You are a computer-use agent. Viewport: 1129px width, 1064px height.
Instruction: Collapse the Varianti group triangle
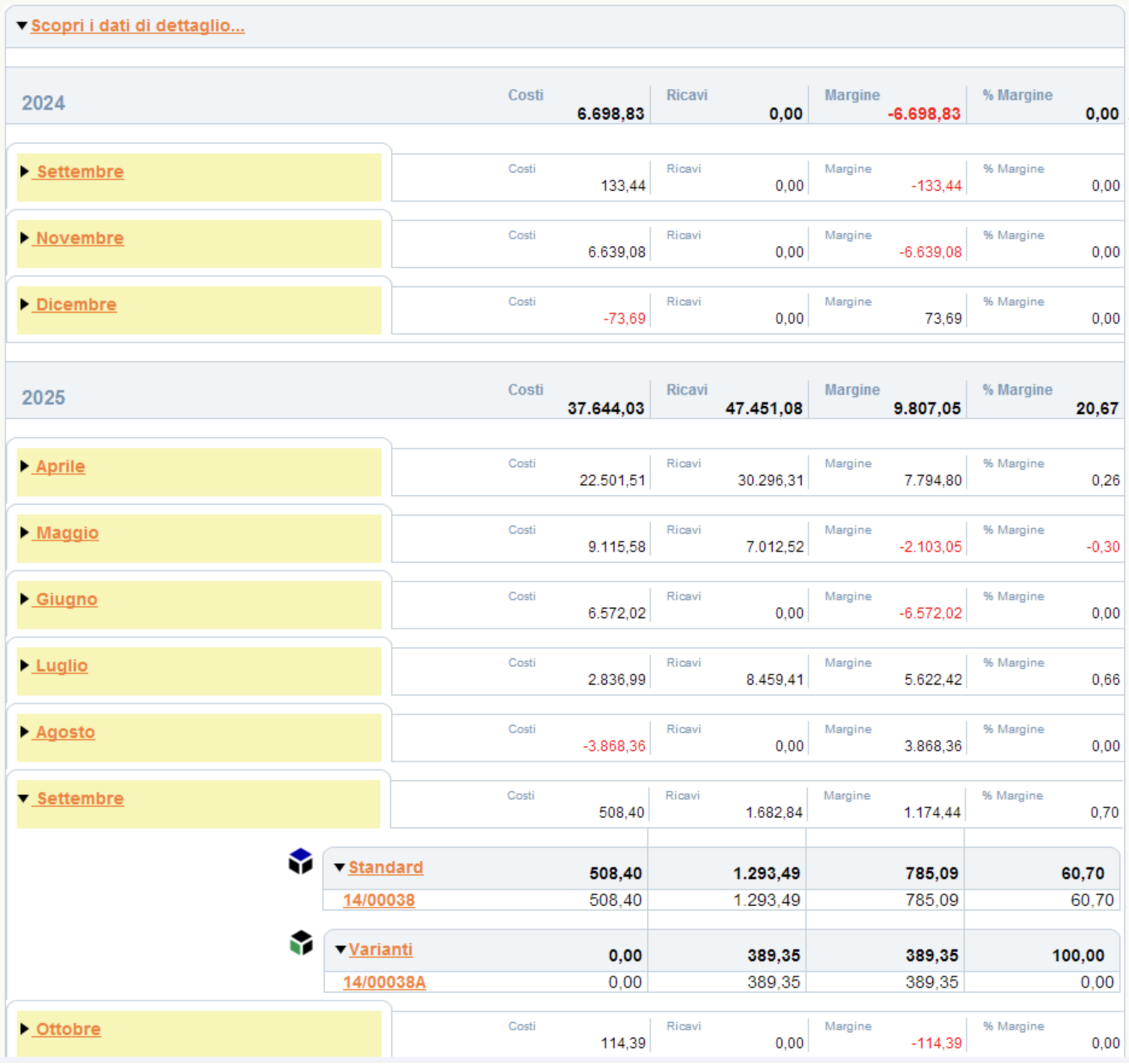point(341,950)
